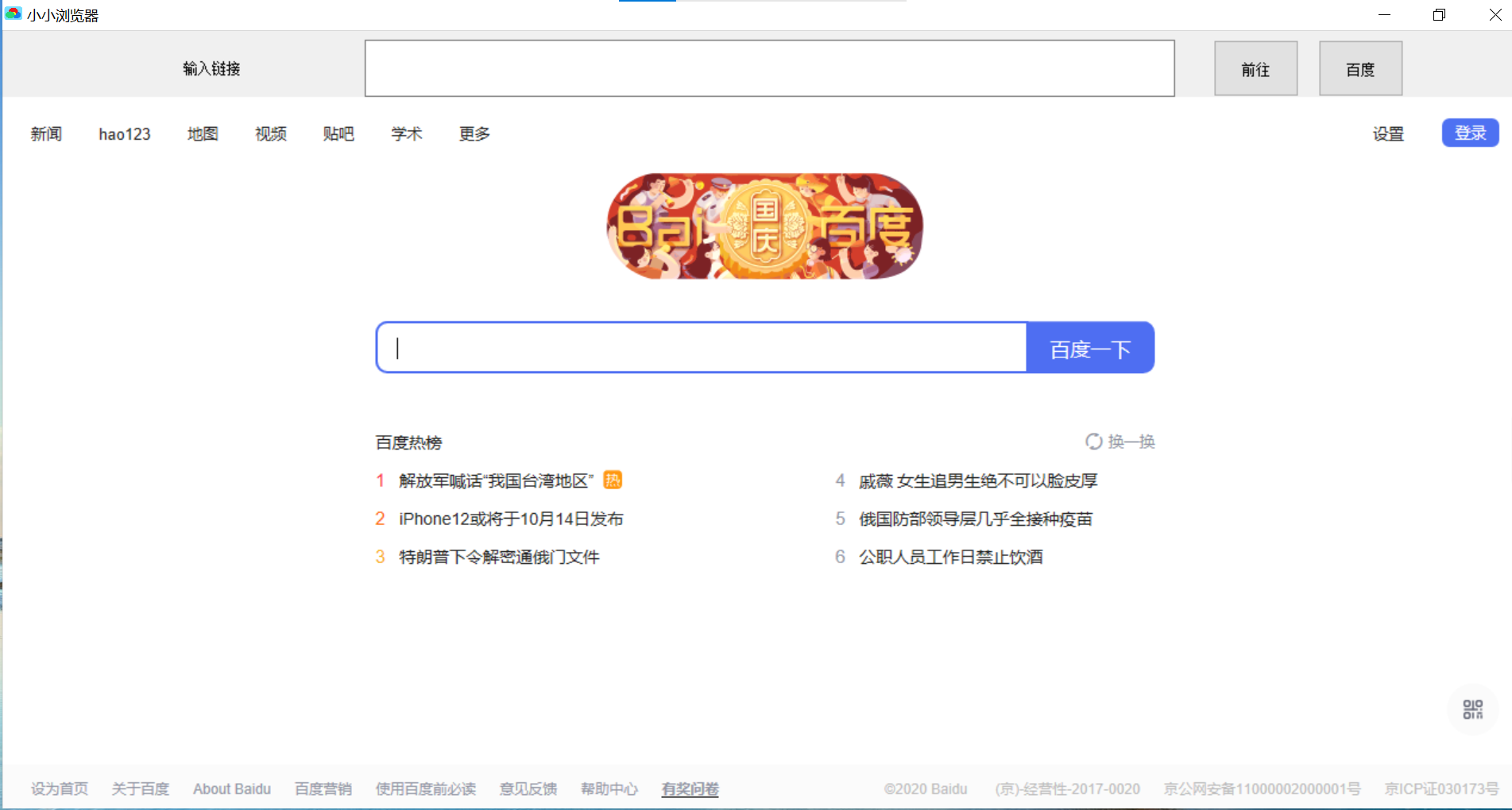Screen dimensions: 1512x810
Task: Open hot topic 俄国防部领导层几乎全接种疫苗
Action: 976,519
